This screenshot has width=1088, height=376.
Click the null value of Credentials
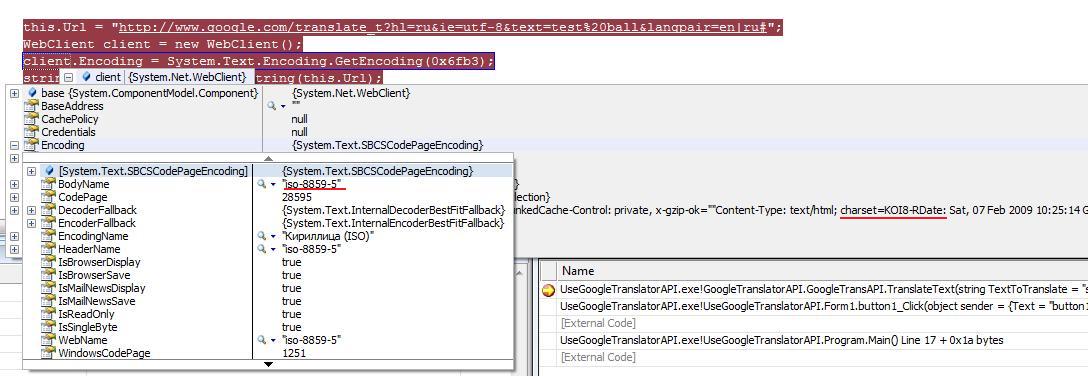(299, 132)
